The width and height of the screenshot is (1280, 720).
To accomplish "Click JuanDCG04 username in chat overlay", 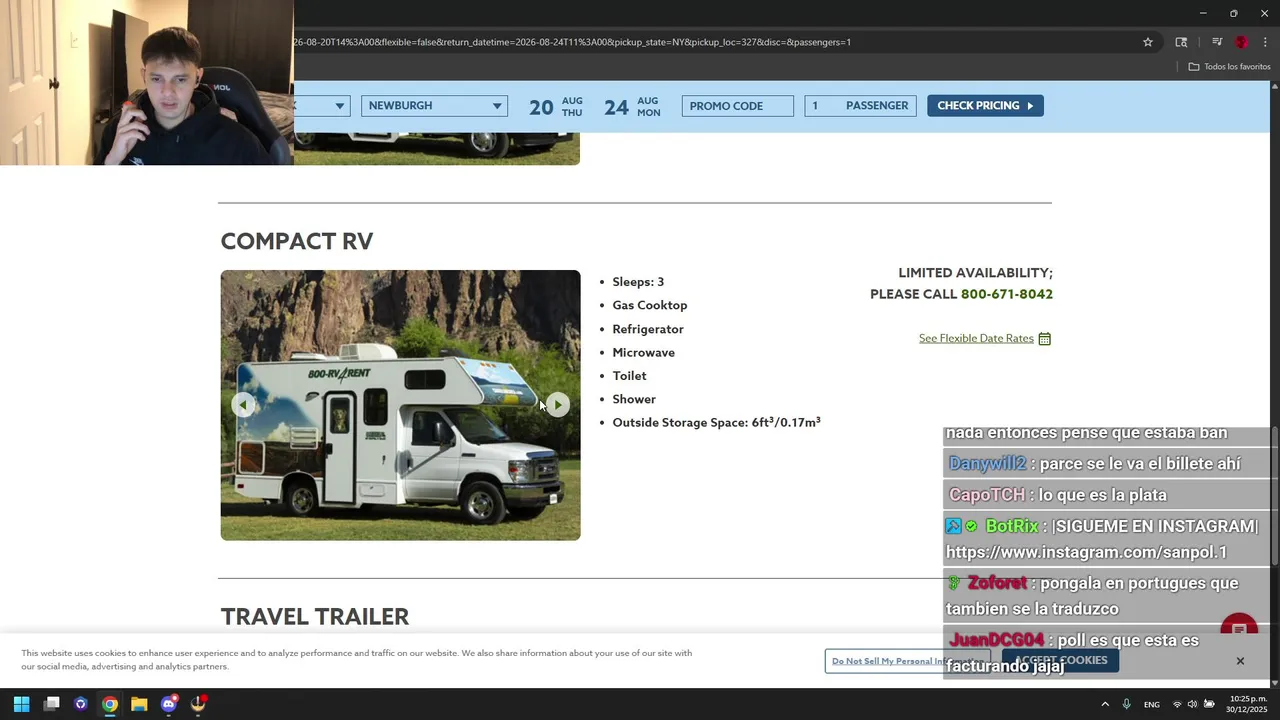I will (x=997, y=640).
